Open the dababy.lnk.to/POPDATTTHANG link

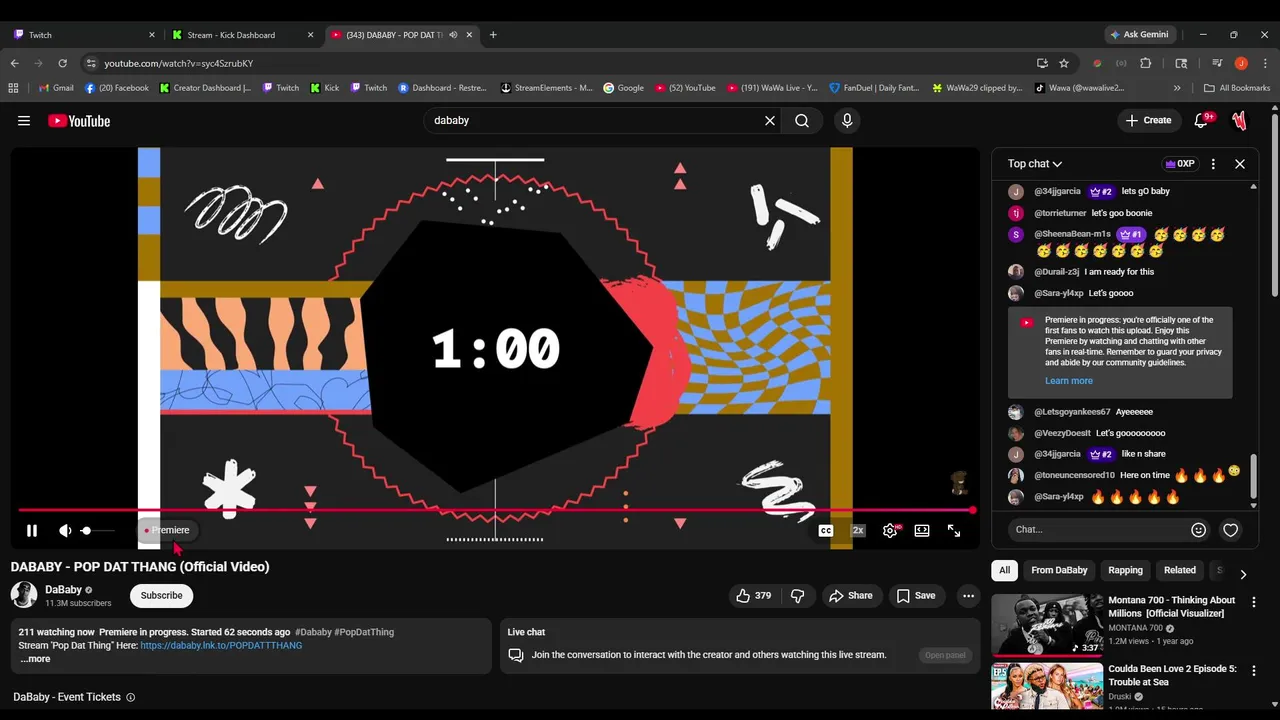[221, 646]
